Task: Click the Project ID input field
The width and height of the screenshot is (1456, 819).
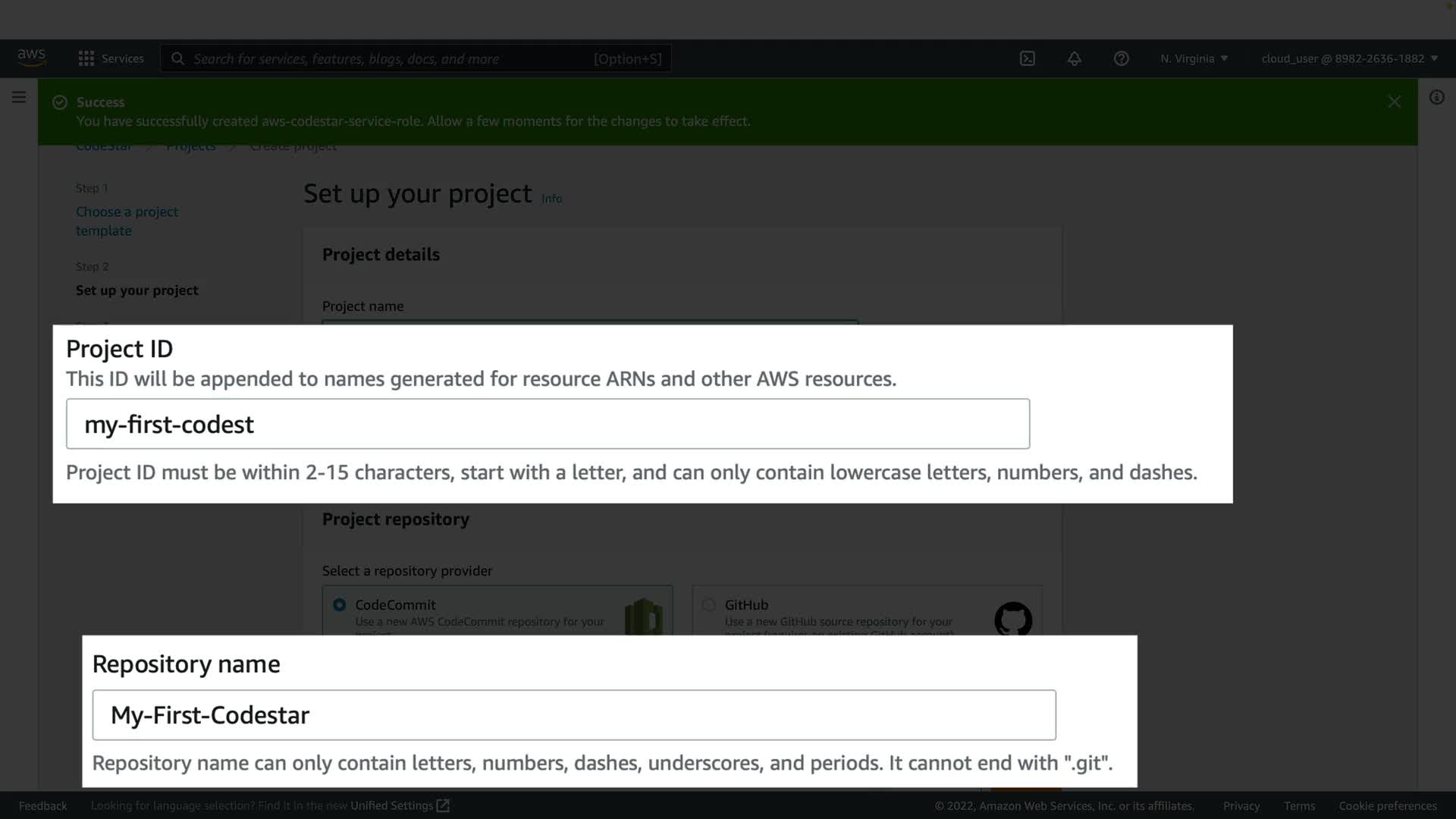Action: coord(548,424)
